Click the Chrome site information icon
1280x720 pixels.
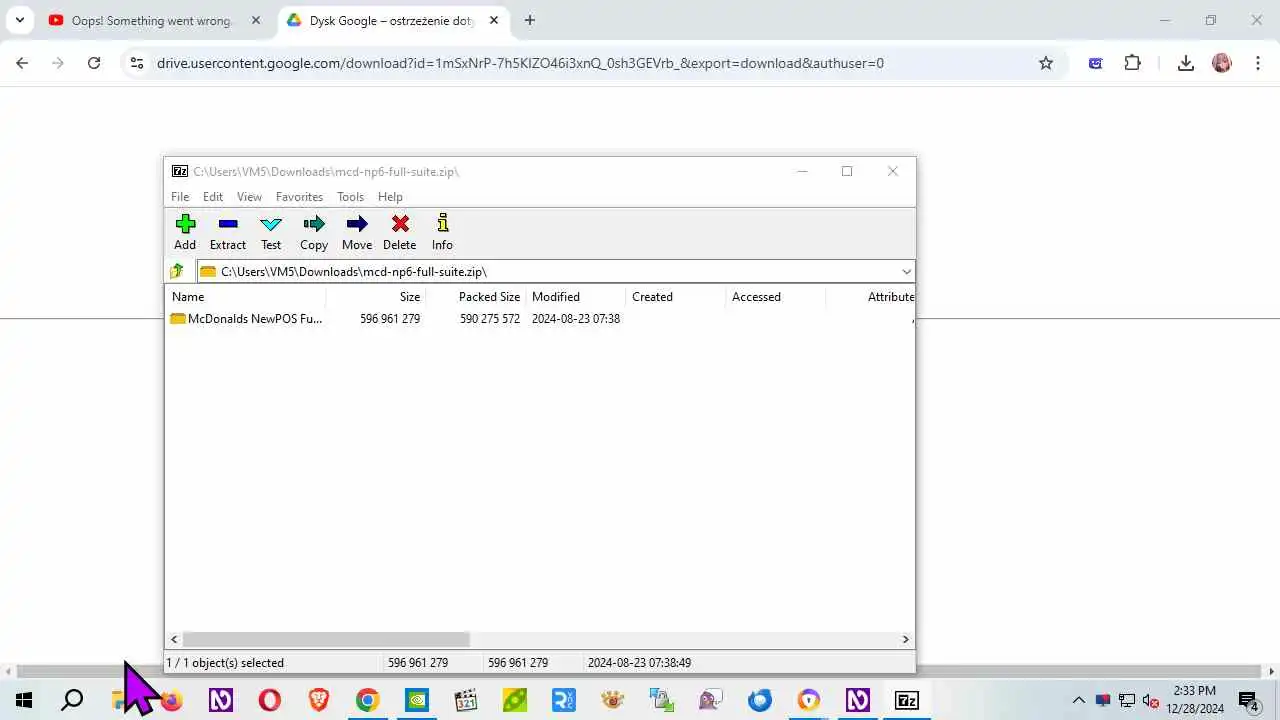pos(137,63)
